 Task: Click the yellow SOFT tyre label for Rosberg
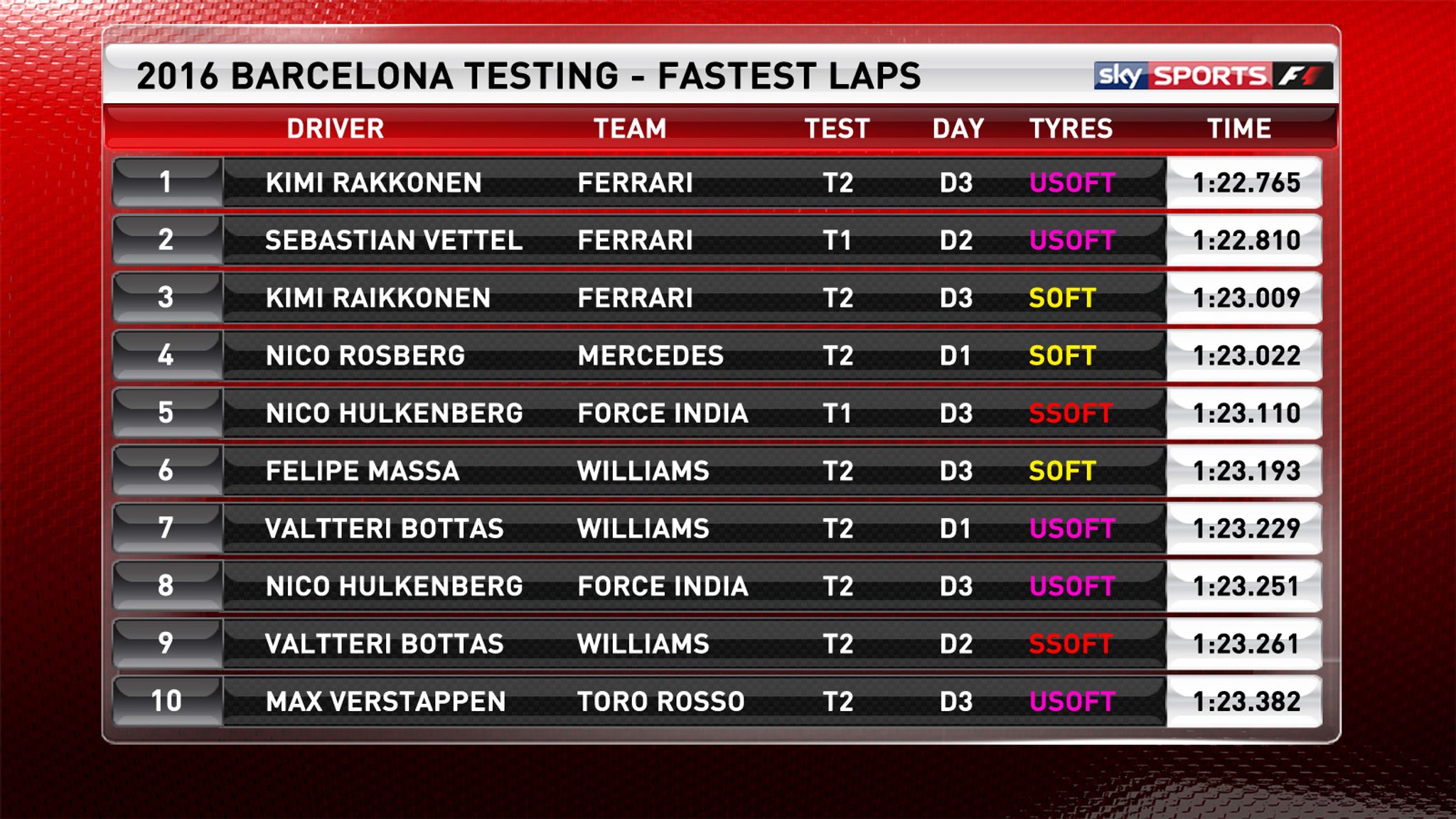coord(1062,355)
